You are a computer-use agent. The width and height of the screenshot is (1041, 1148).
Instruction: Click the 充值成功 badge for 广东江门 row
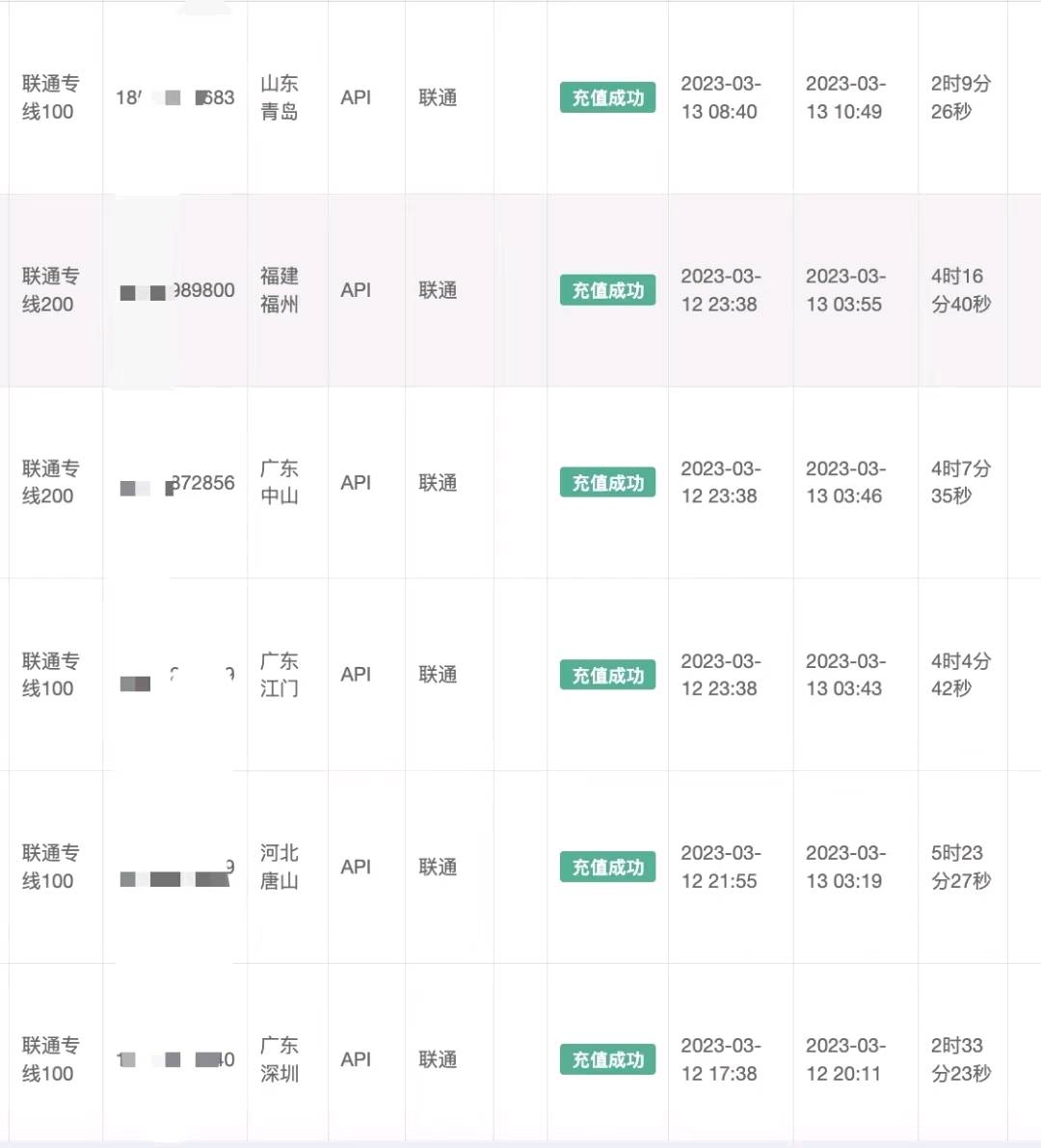(x=607, y=675)
